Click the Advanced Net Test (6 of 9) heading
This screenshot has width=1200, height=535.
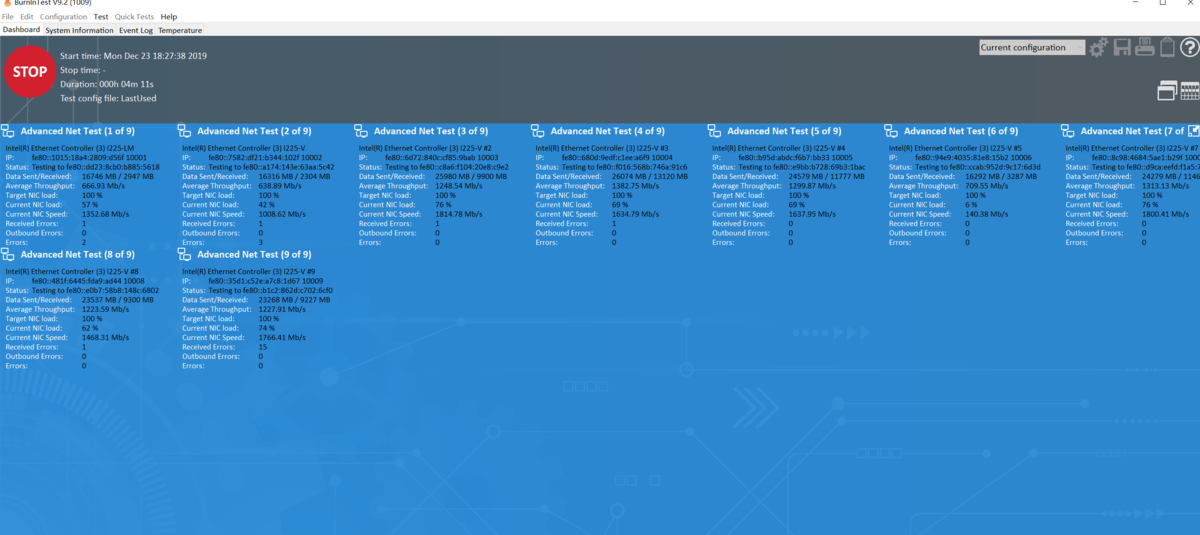coord(961,131)
